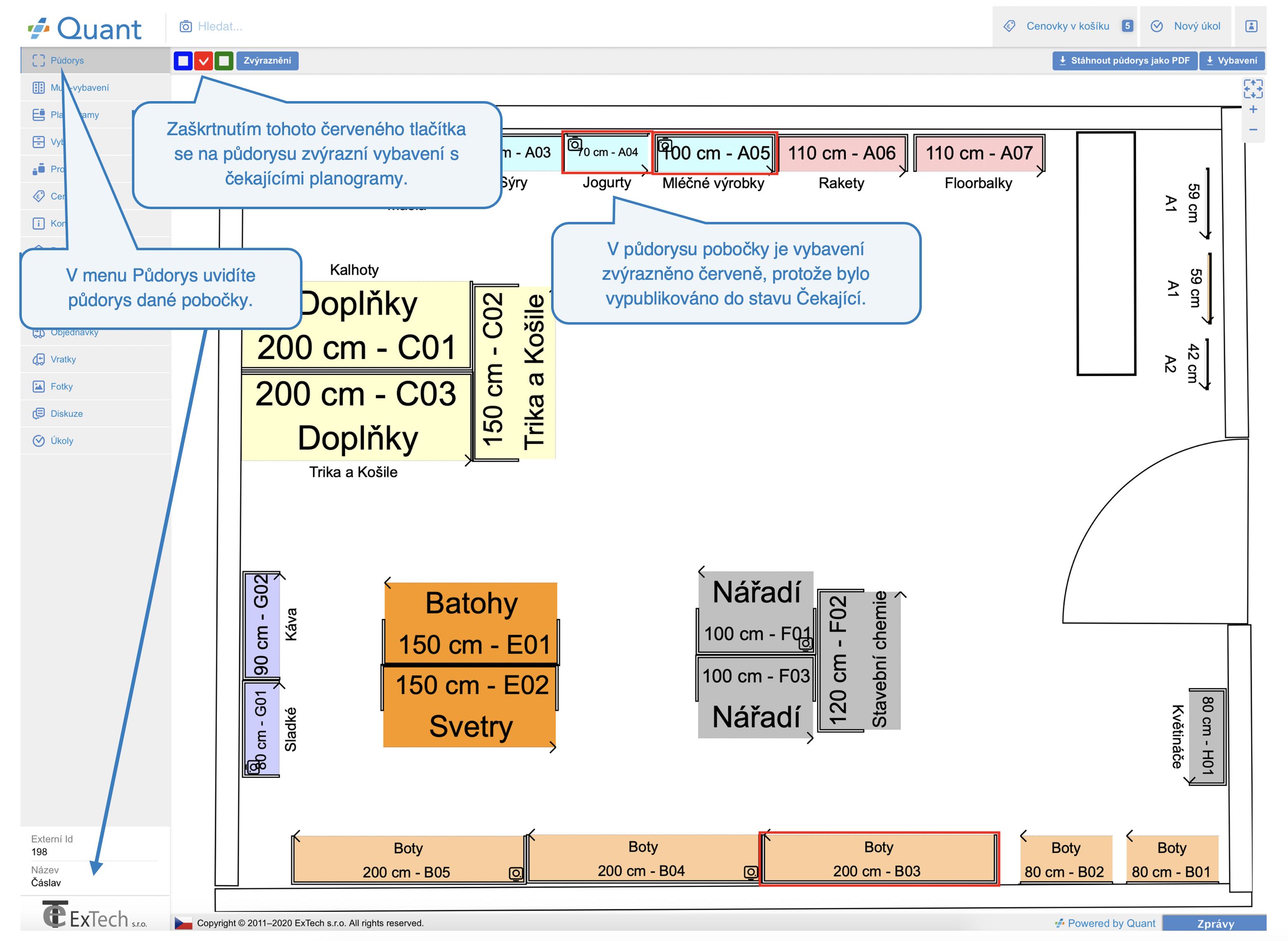
Task: Open the Vratky menu item
Action: pos(96,360)
